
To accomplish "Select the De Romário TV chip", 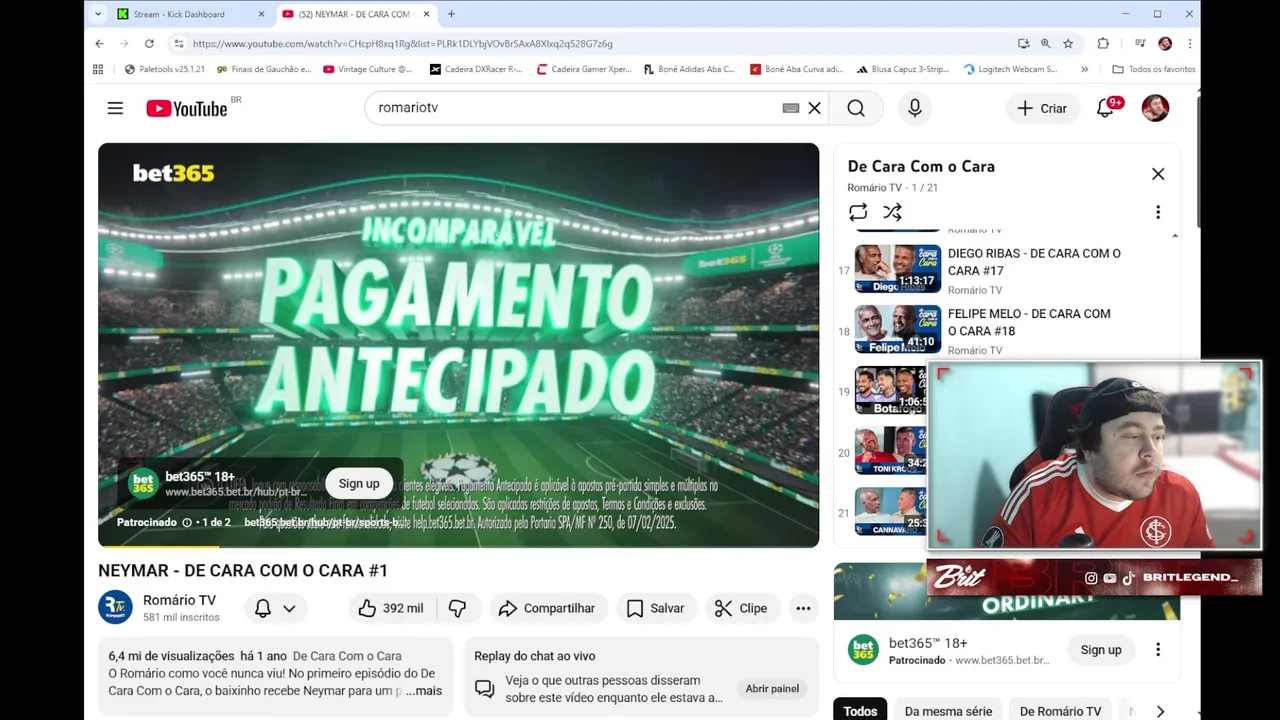I will pyautogui.click(x=1060, y=711).
